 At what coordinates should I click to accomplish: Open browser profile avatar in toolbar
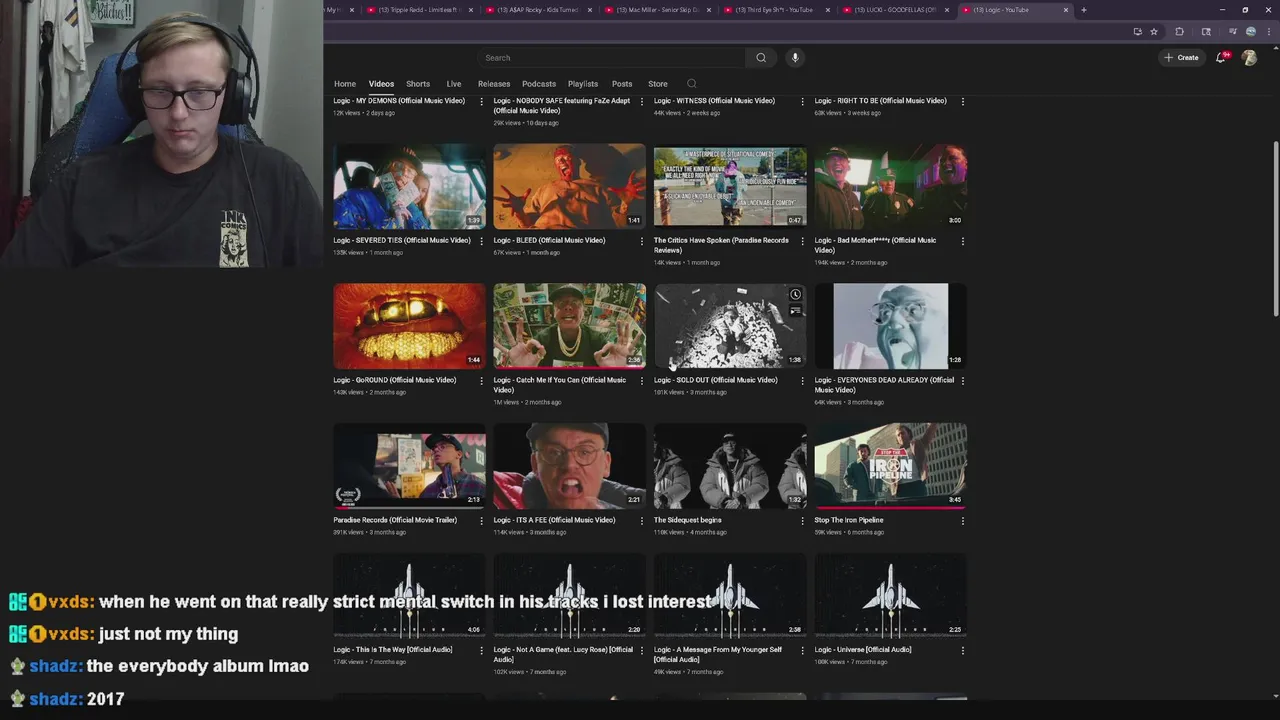[x=1250, y=32]
